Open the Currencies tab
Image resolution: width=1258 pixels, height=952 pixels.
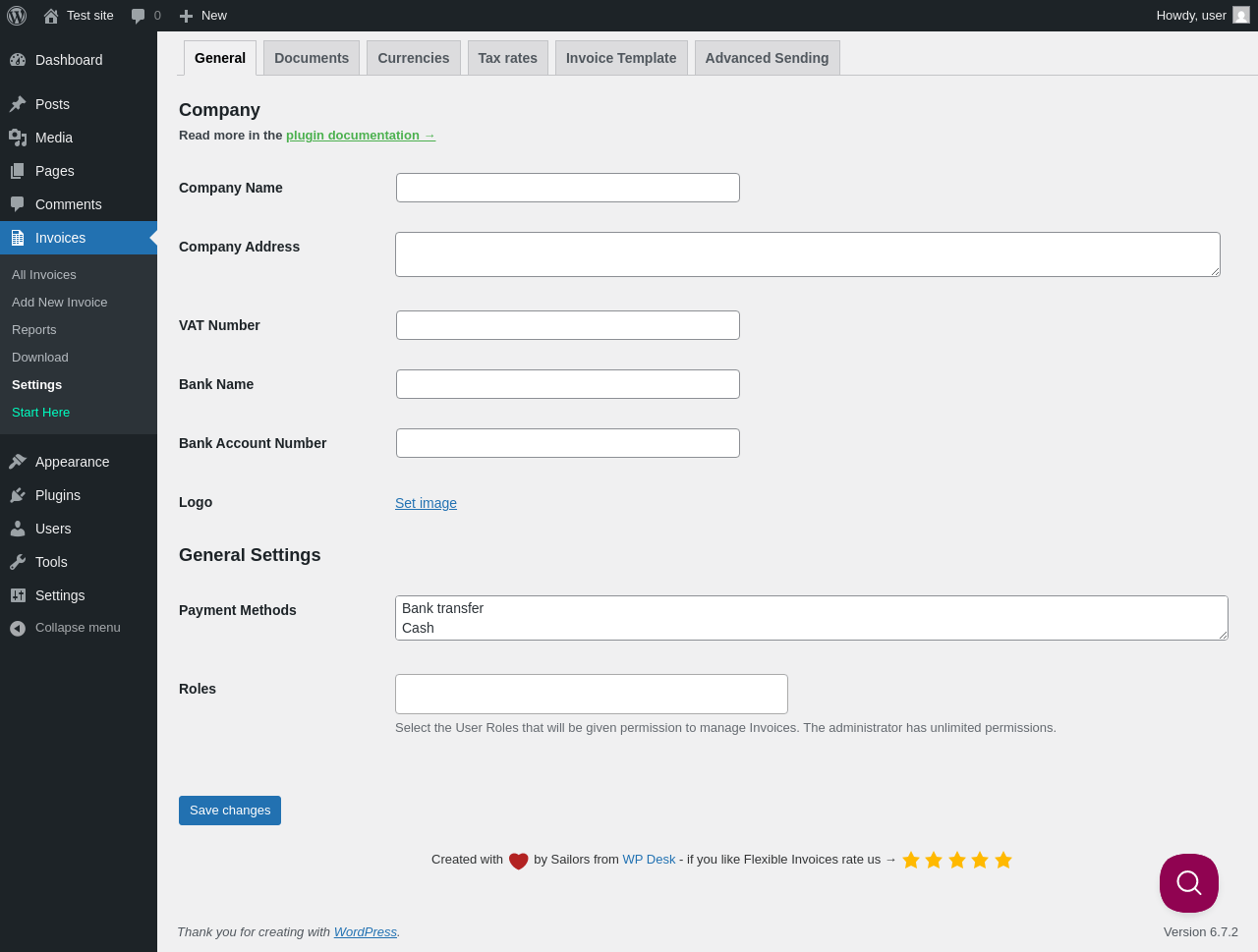pyautogui.click(x=414, y=58)
